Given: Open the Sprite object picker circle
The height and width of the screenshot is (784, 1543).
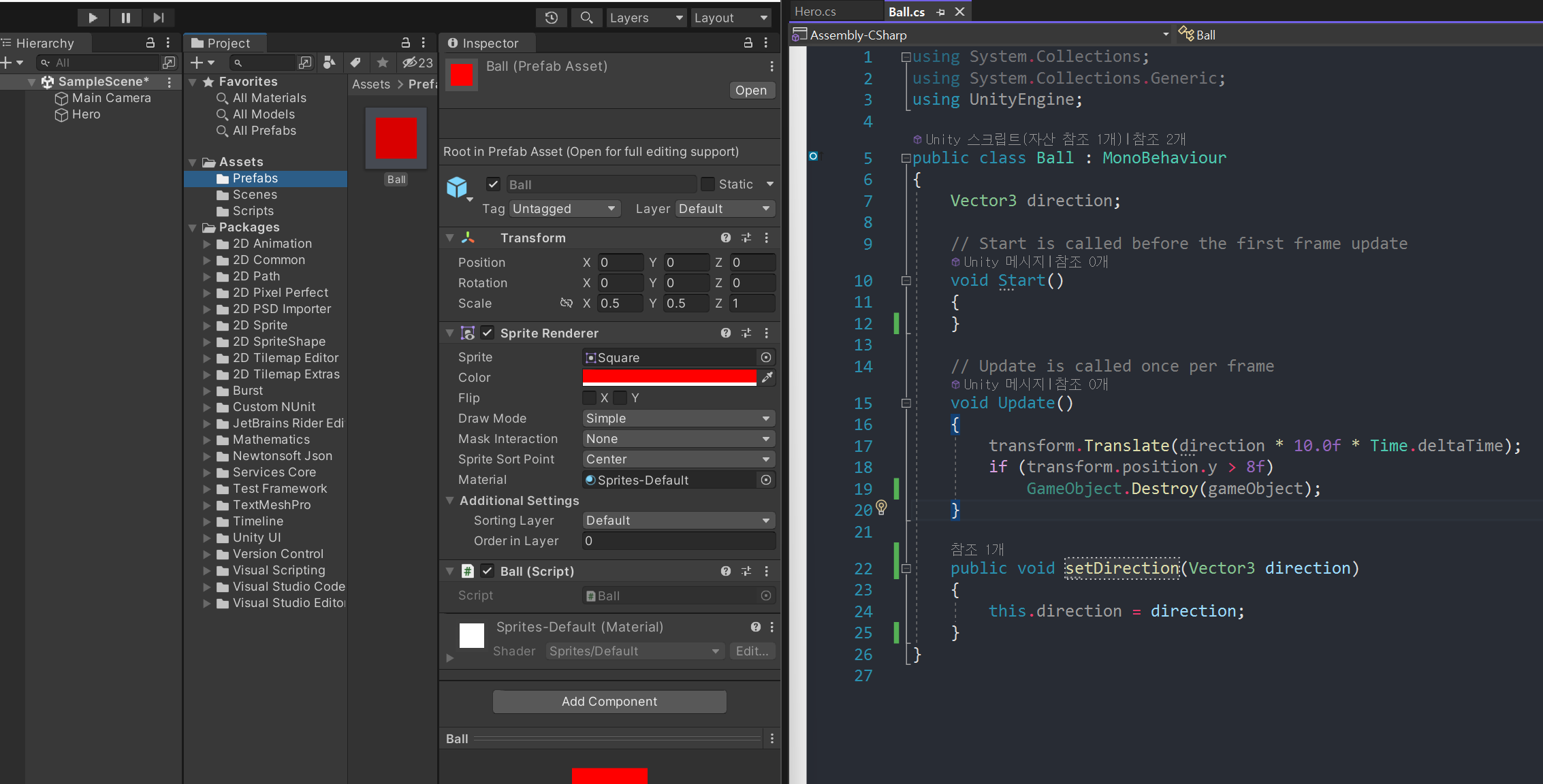Looking at the screenshot, I should pyautogui.click(x=766, y=357).
